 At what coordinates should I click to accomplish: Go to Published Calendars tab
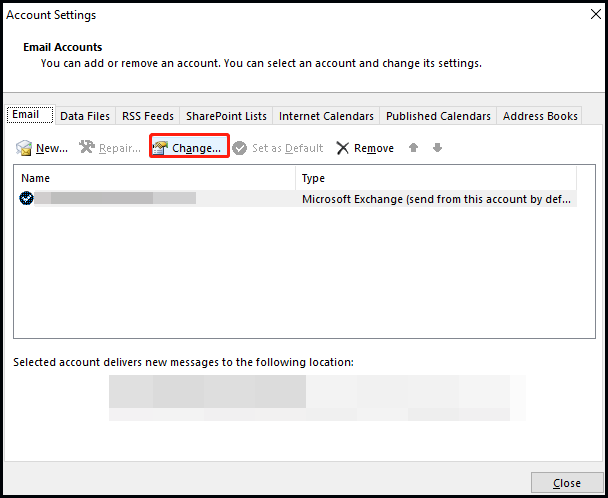coord(438,116)
